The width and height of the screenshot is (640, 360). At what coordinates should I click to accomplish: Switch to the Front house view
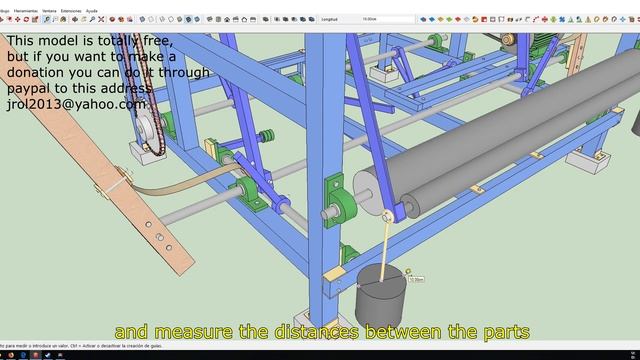click(x=227, y=19)
